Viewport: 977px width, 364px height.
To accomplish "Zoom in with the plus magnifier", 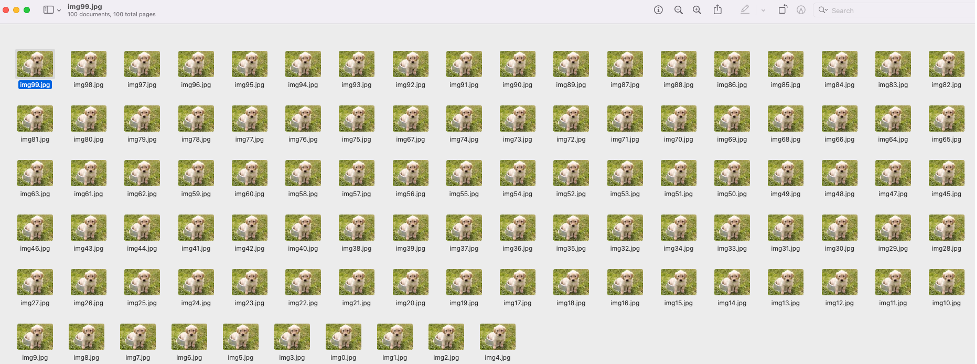I will point(697,10).
